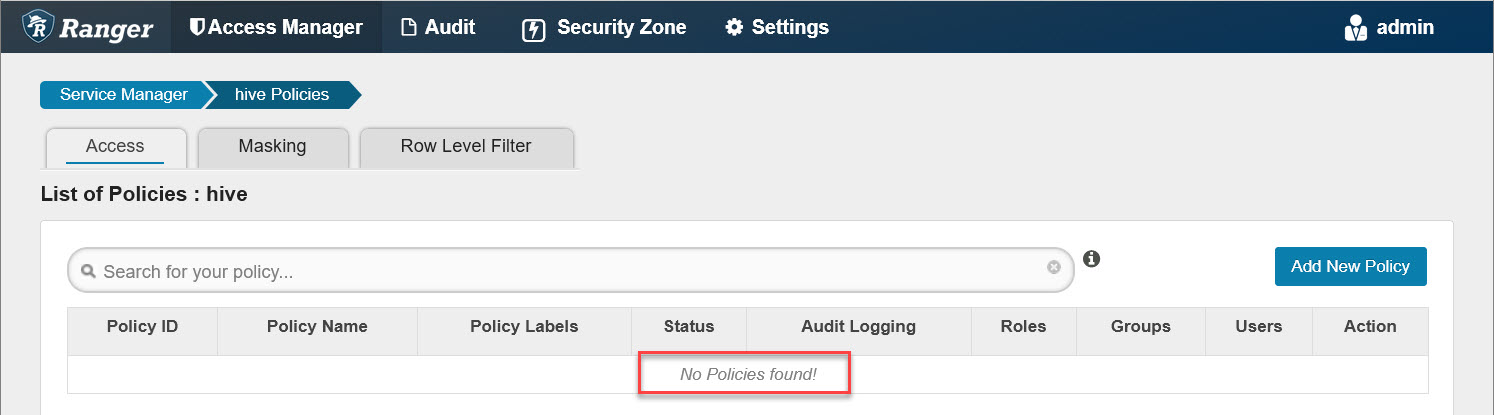Screen dimensions: 1494x415
Task: Click the admin user avatar icon
Action: [1355, 28]
